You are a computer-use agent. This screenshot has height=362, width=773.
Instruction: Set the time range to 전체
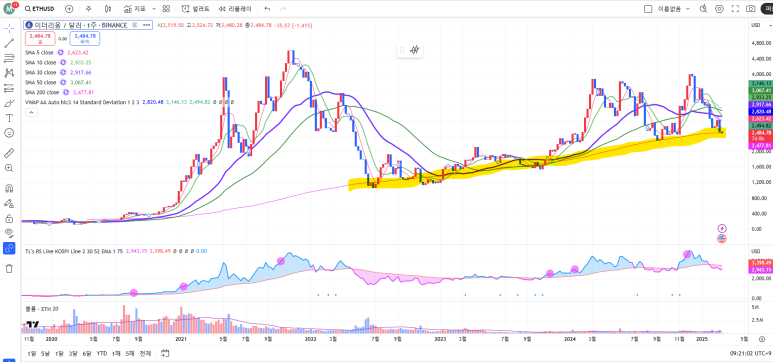click(145, 353)
